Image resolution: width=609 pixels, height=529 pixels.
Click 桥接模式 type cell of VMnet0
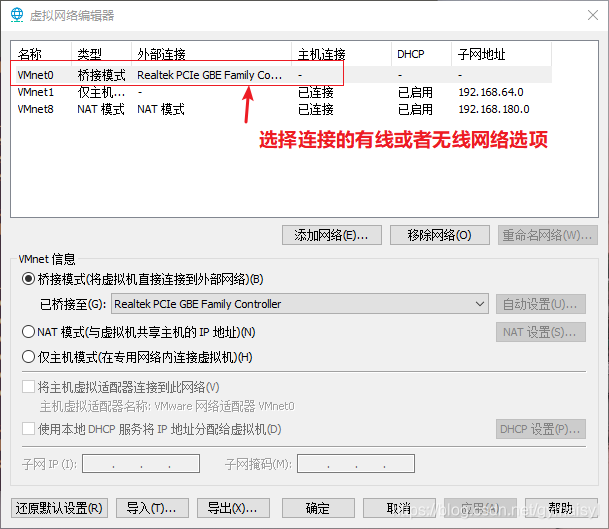[101, 75]
